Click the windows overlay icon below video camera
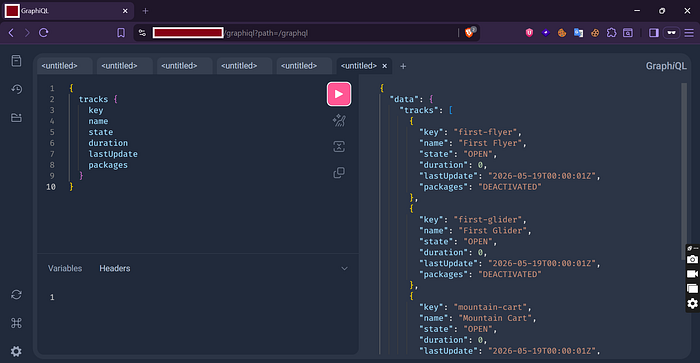Viewport: 700px width, 363px height. click(692, 288)
